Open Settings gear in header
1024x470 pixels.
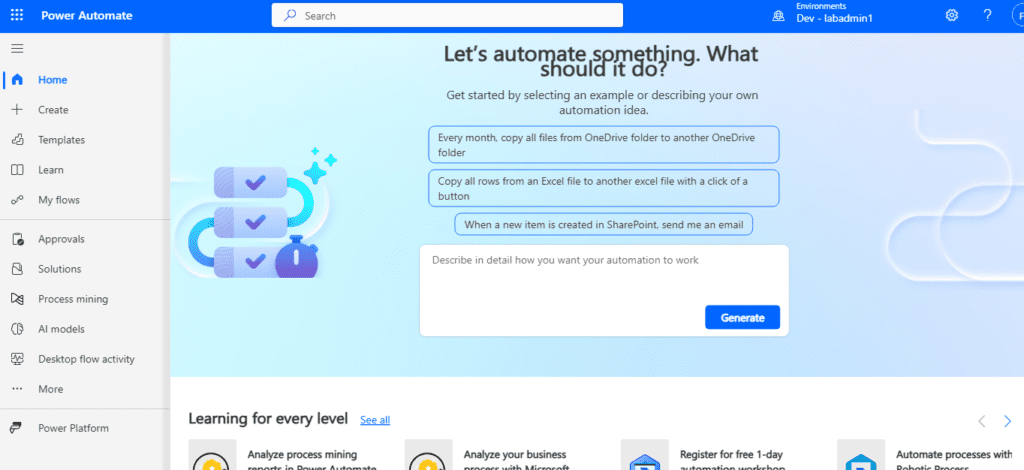(x=952, y=16)
